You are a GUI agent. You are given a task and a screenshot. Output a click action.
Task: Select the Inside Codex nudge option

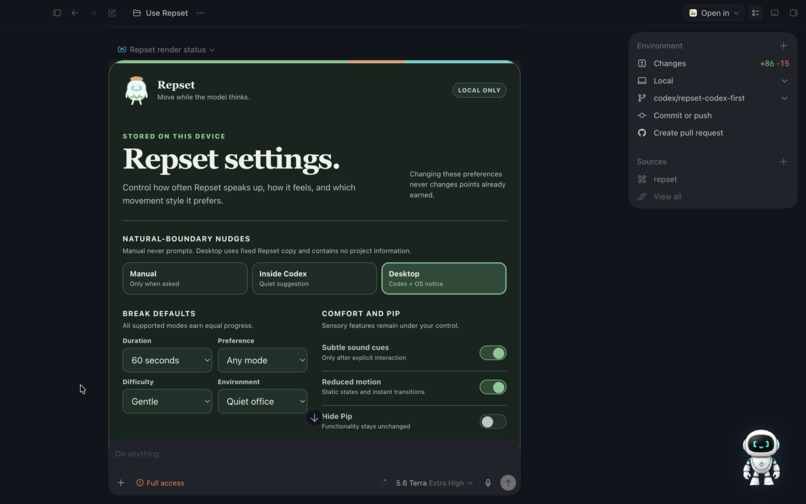click(314, 278)
